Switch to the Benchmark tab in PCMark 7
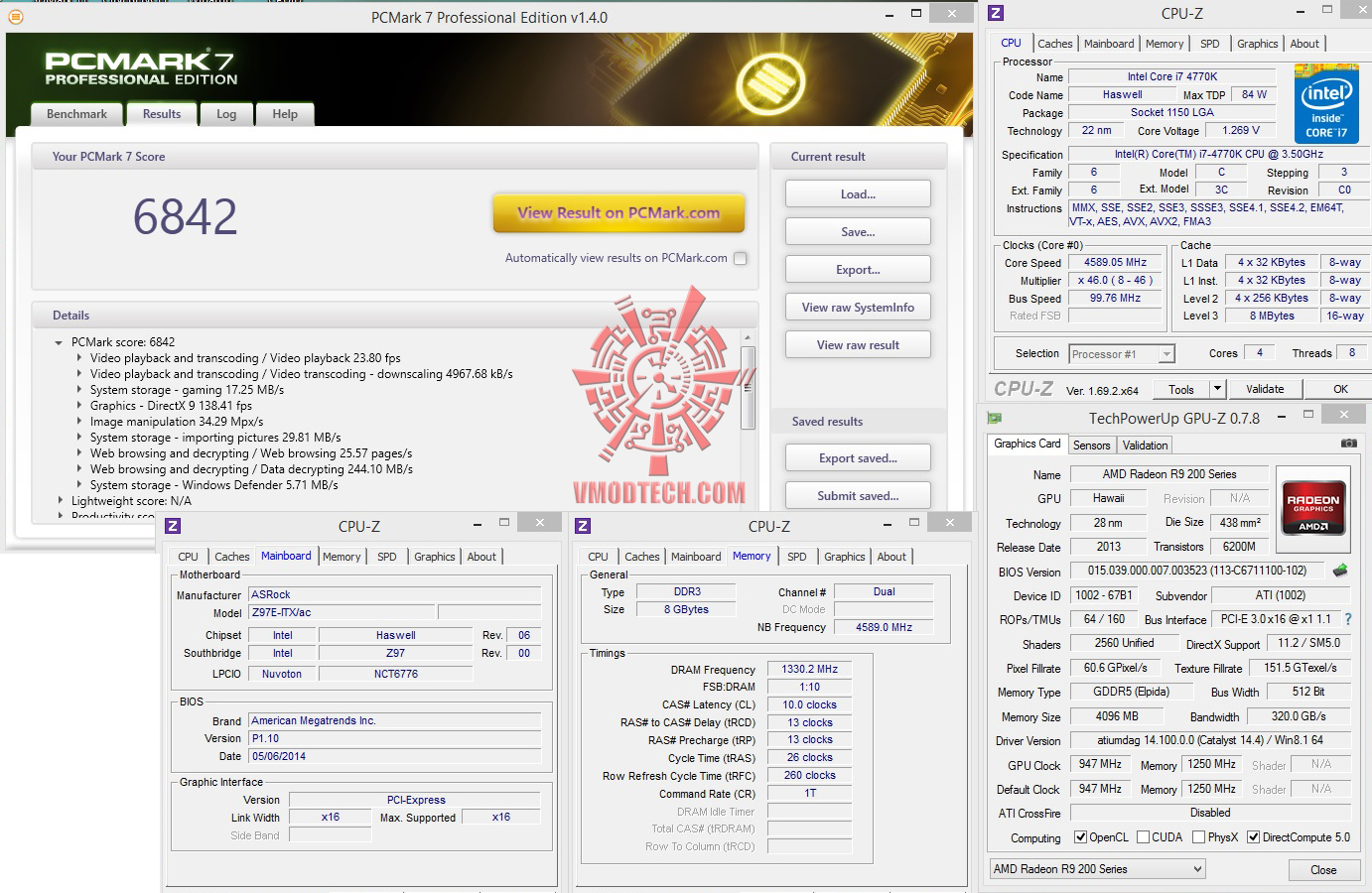Image resolution: width=1372 pixels, height=893 pixels. point(76,114)
